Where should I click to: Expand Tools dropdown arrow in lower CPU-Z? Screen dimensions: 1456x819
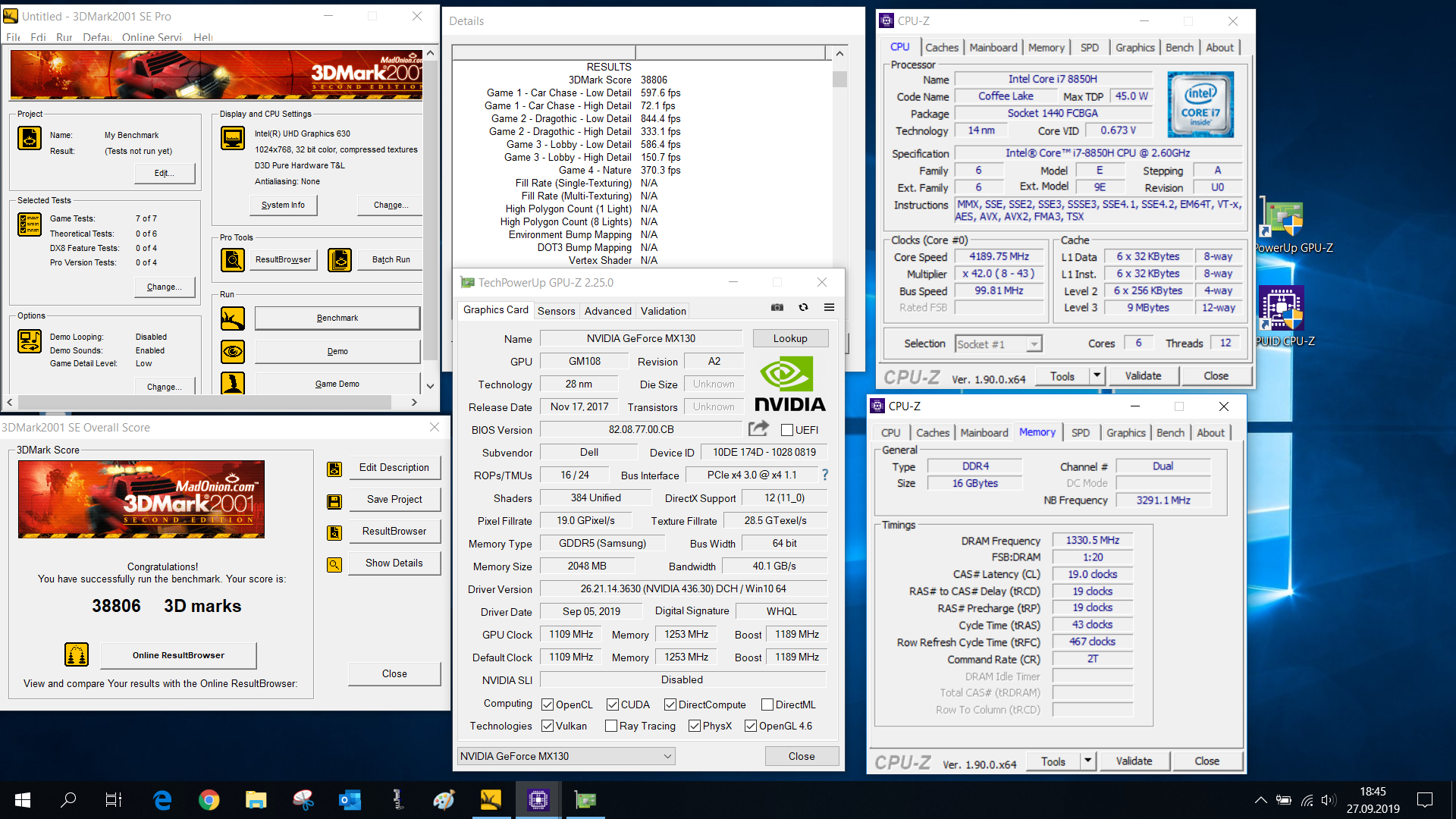[x=1087, y=761]
